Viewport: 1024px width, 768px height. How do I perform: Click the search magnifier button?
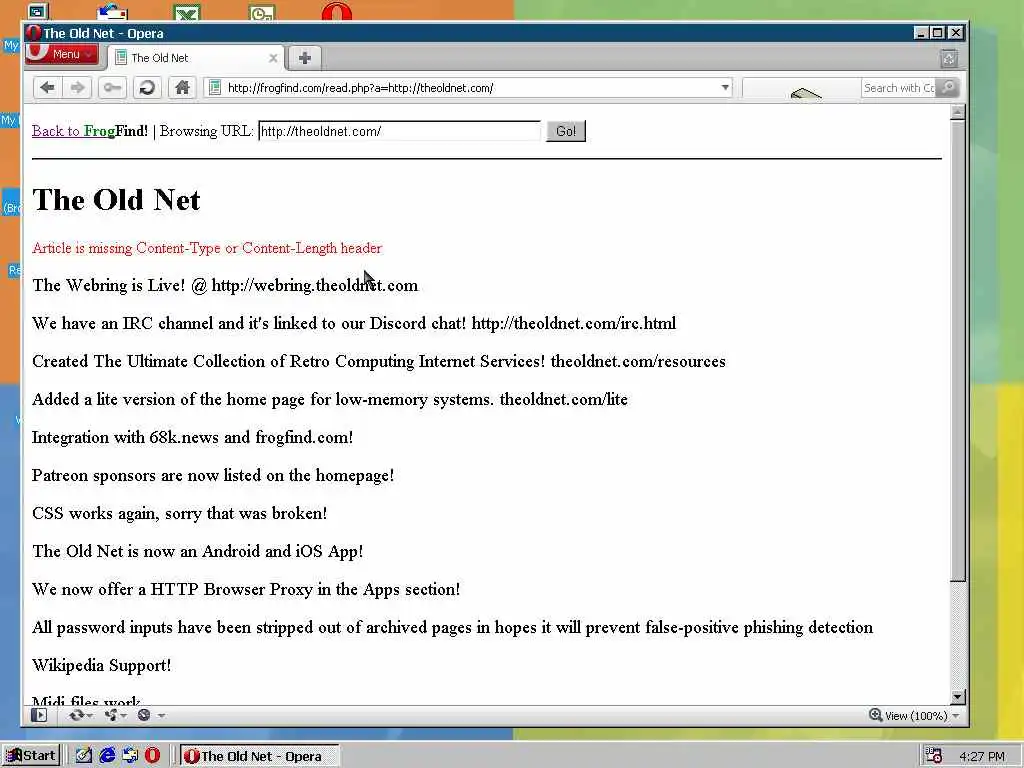click(948, 88)
